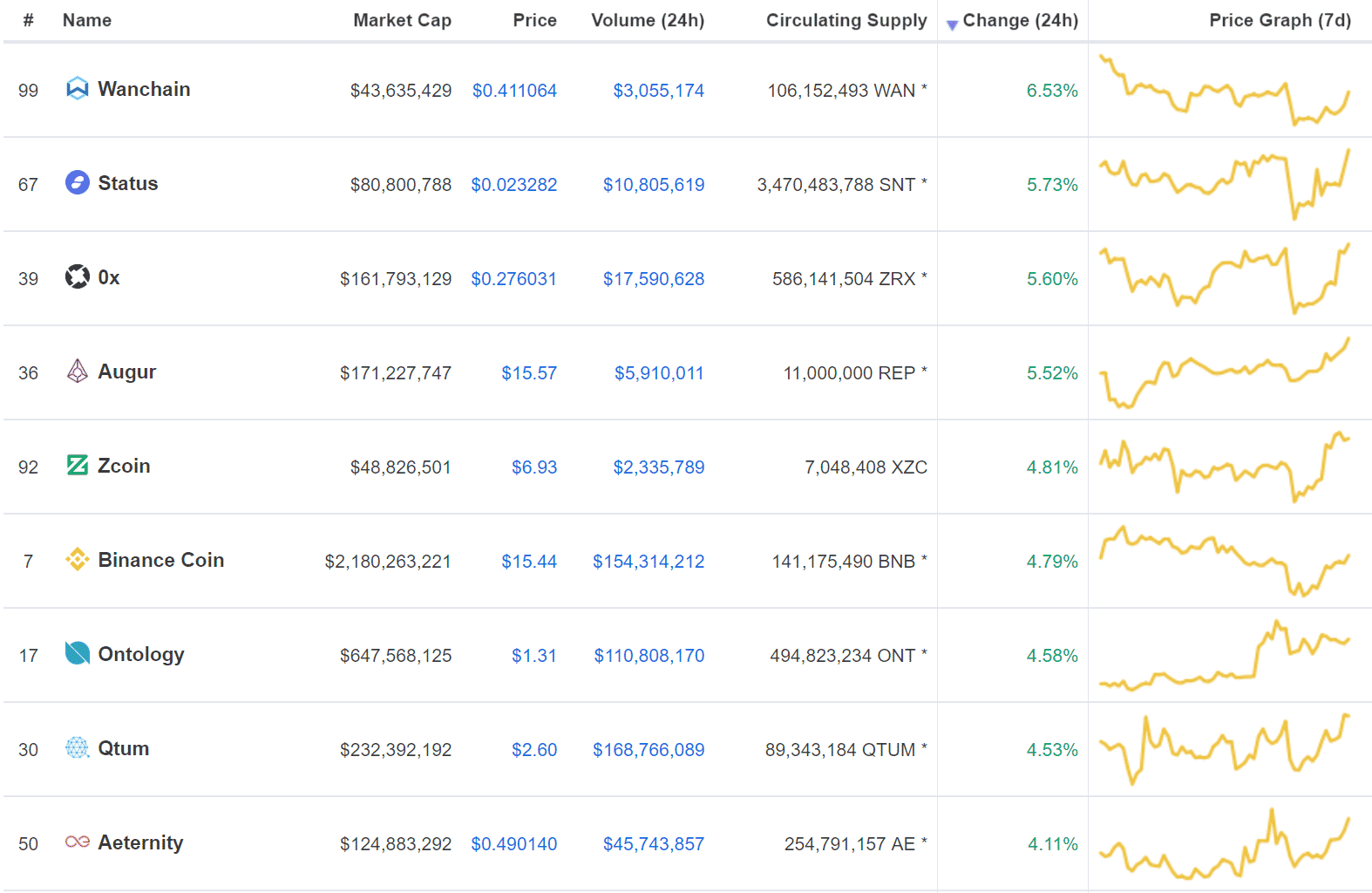Open Augur 7-day price graph

pyautogui.click(x=1225, y=372)
